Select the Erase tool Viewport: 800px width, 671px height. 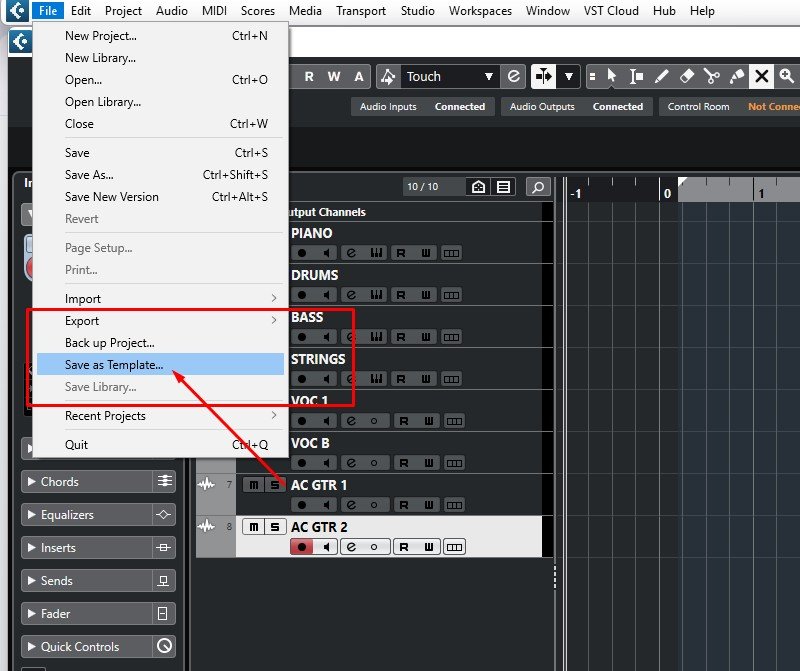(687, 77)
